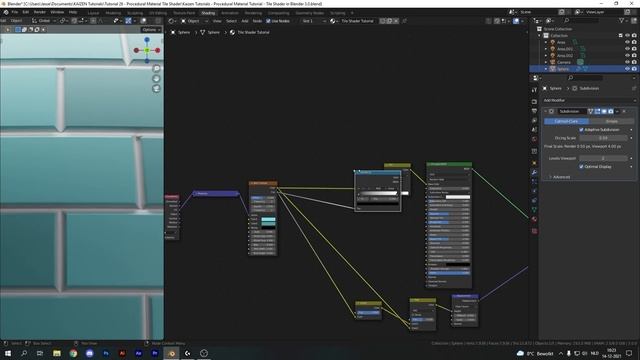640x360 pixels.
Task: Open the outliner filter funnel icon
Action: coord(621,20)
